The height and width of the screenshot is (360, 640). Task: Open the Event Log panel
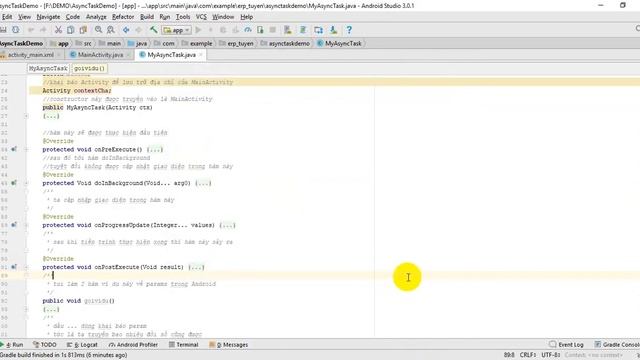567,344
